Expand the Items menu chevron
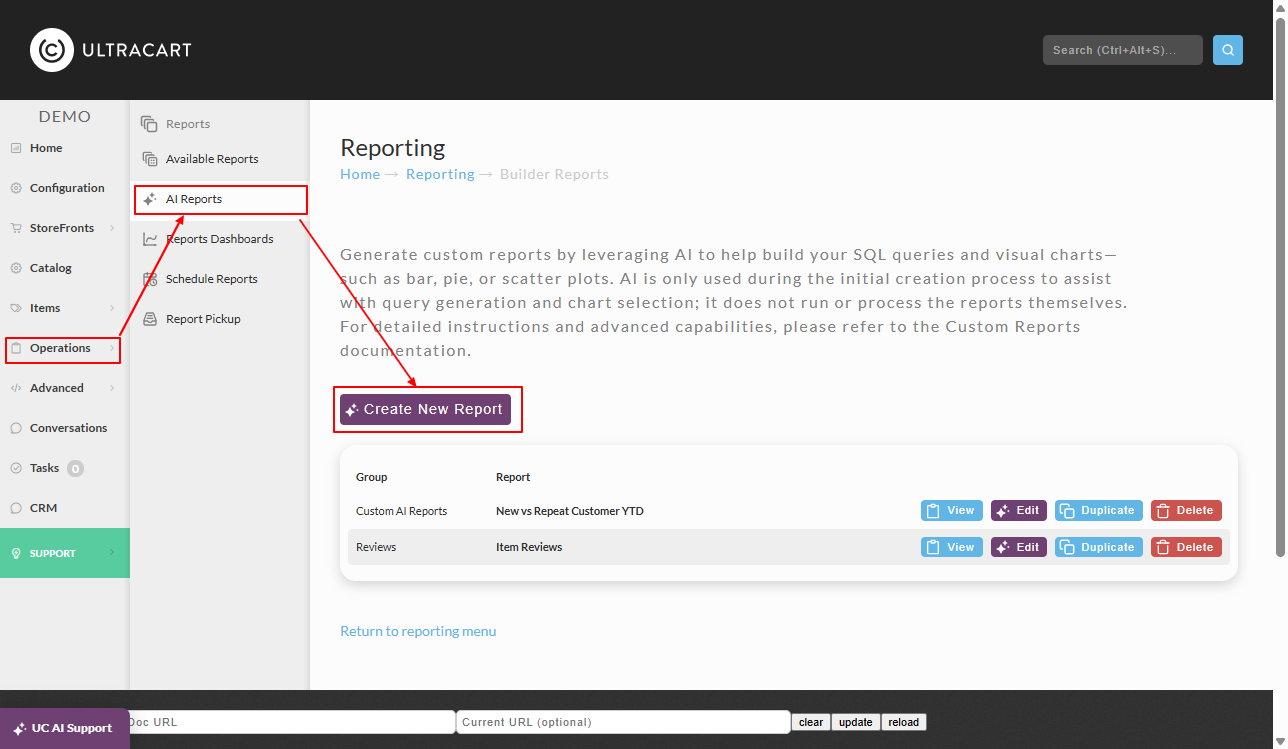 point(112,308)
